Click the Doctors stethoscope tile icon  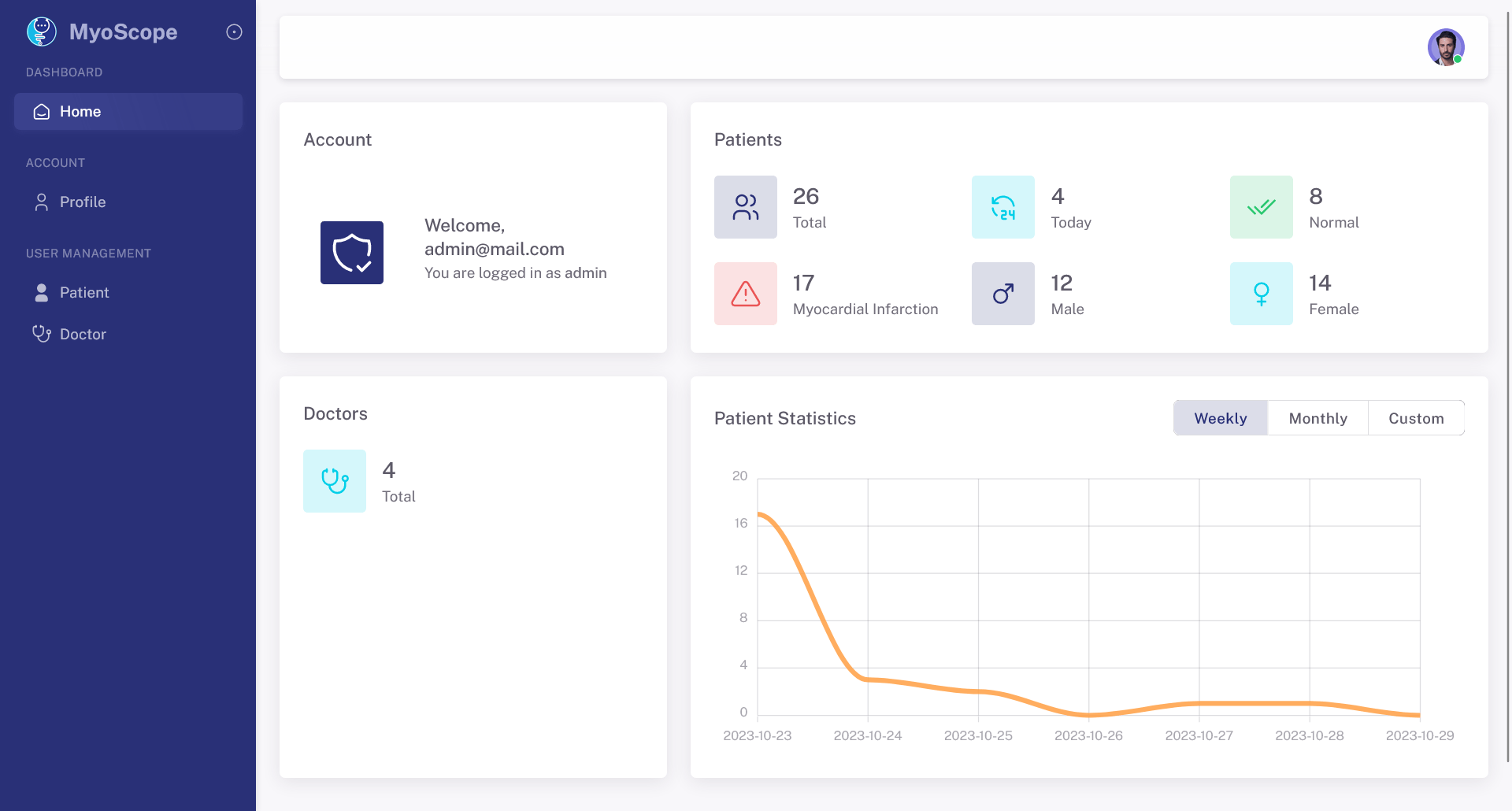click(x=335, y=481)
